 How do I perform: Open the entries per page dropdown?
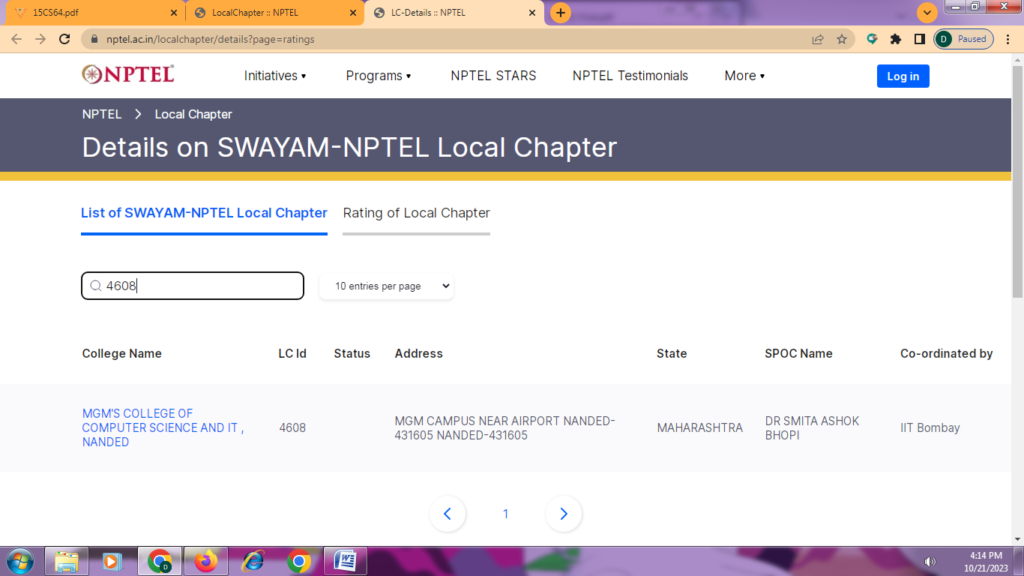(387, 286)
